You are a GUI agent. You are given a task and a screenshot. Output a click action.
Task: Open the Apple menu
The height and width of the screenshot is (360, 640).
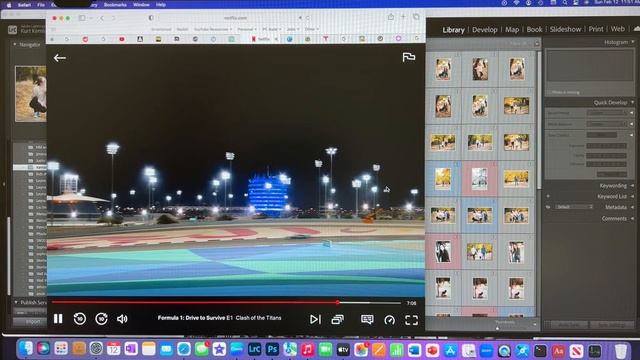tap(9, 5)
